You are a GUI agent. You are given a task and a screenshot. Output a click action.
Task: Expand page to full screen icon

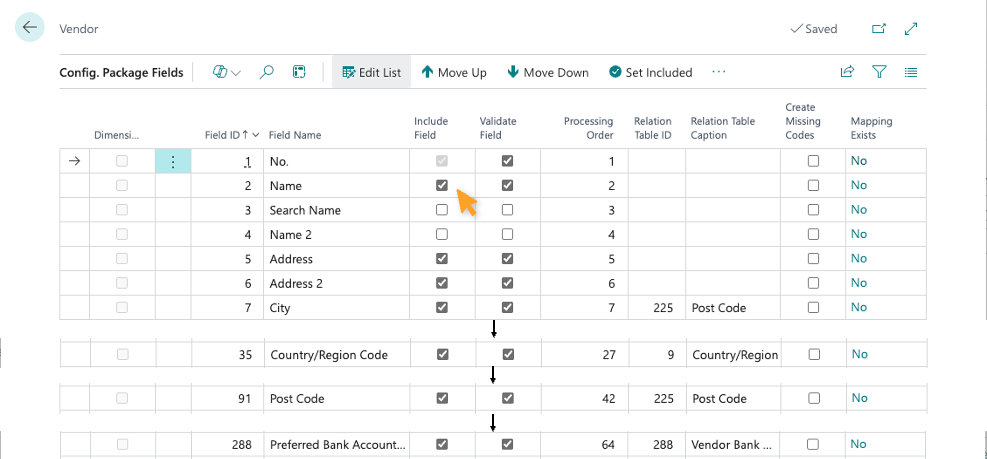coord(911,28)
